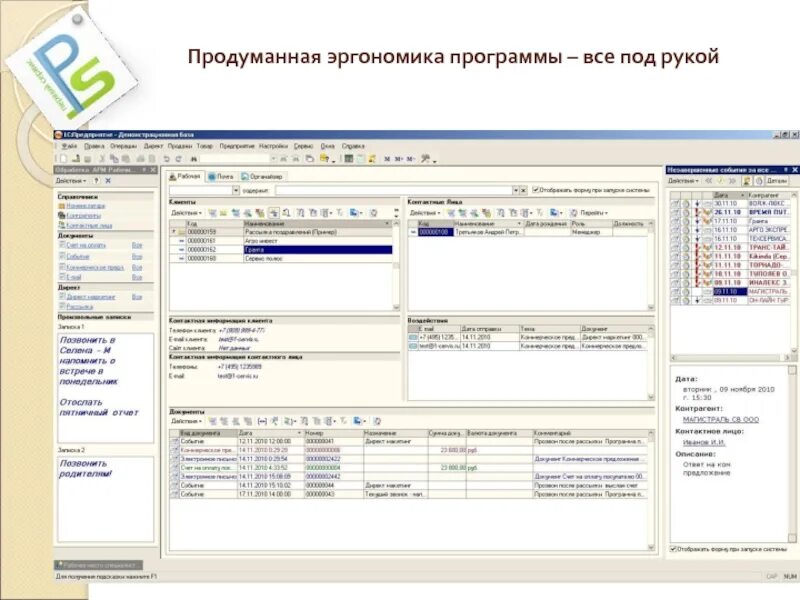This screenshot has height=600, width=800.
Task: Click the first add icon in Документы toolbar
Action: 213,421
